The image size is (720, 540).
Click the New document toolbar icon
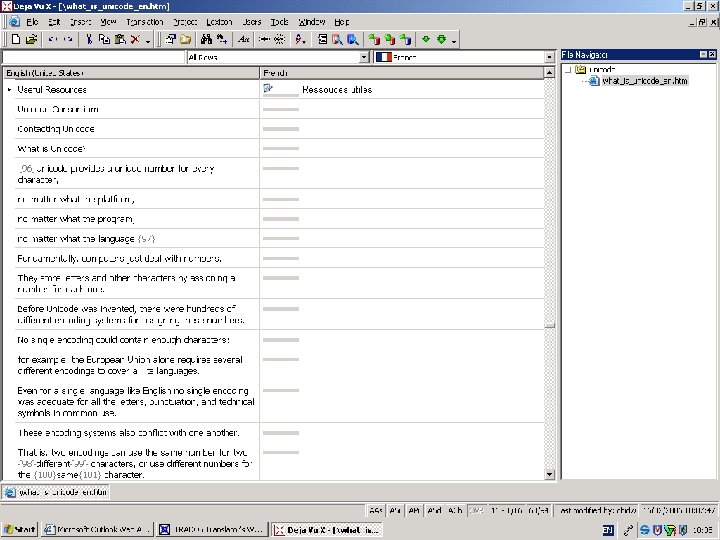coord(16,39)
